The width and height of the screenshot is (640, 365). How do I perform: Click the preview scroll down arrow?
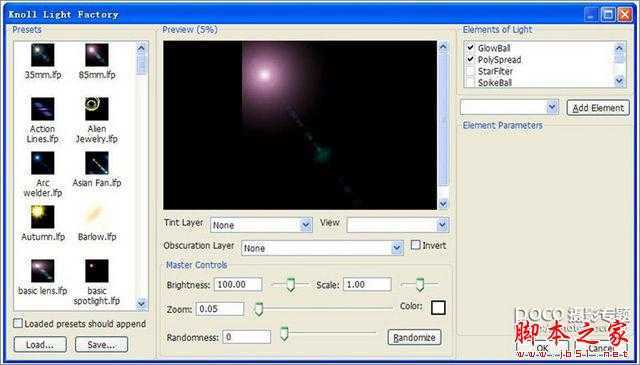coord(443,203)
